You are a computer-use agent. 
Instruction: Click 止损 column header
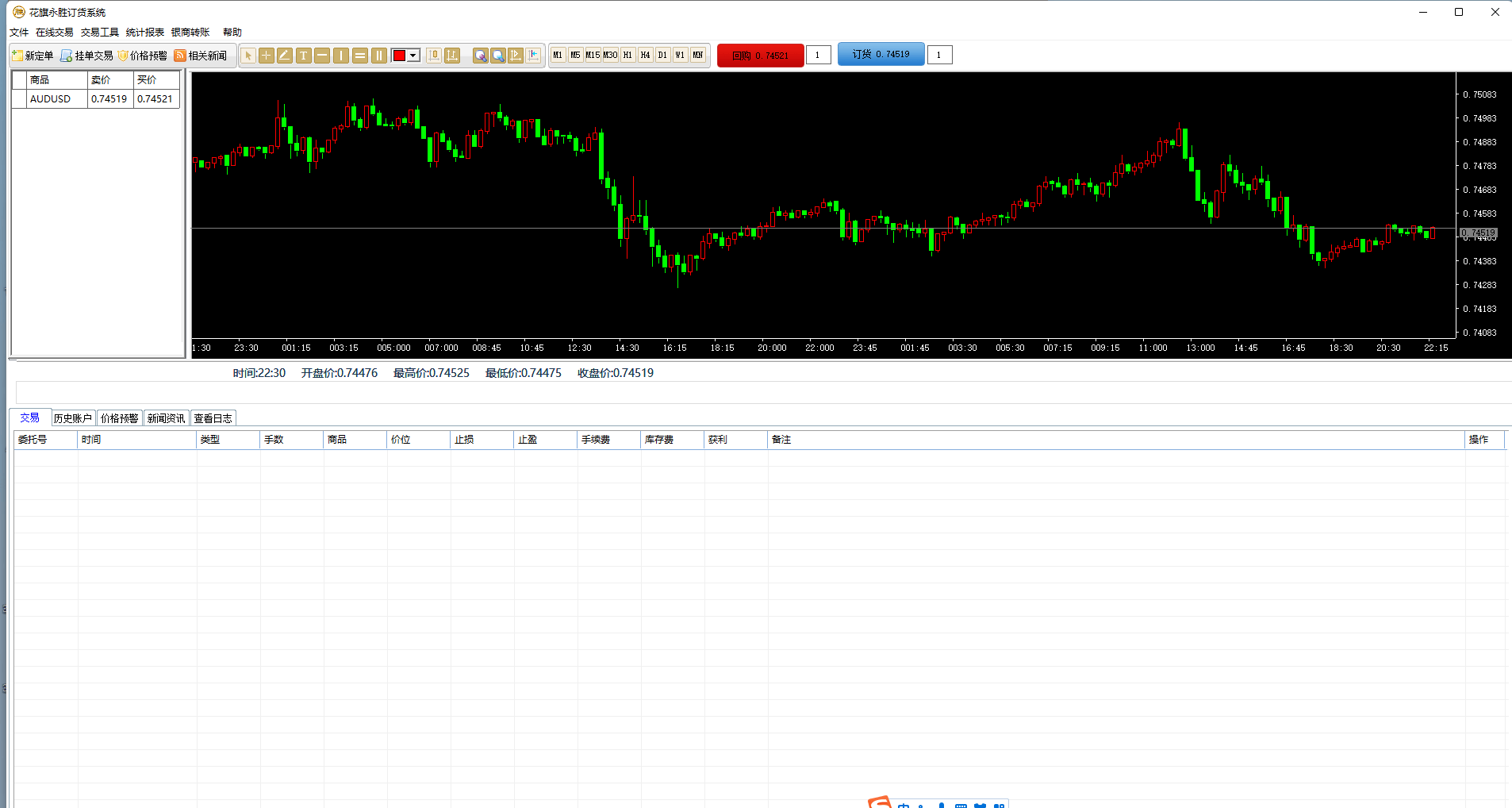pos(482,440)
